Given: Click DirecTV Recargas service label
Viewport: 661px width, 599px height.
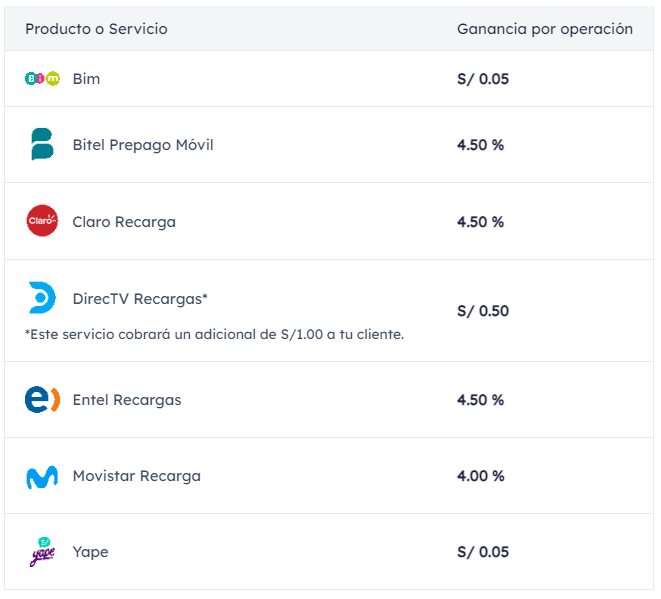Looking at the screenshot, I should (140, 298).
